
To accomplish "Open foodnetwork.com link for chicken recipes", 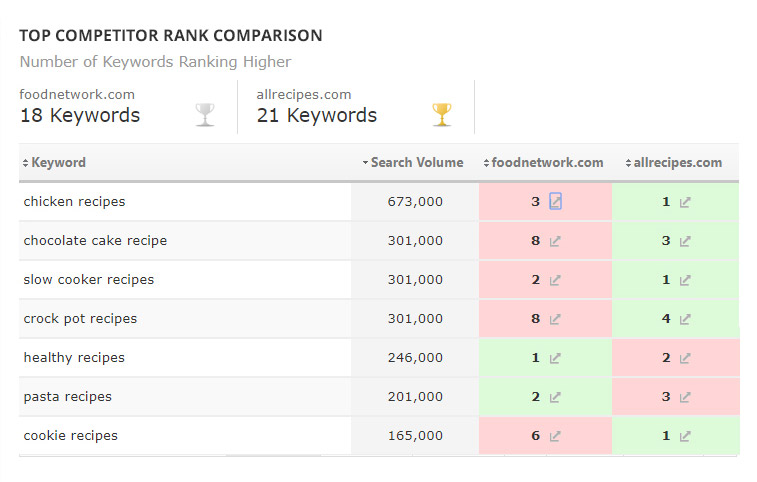I will pos(556,202).
